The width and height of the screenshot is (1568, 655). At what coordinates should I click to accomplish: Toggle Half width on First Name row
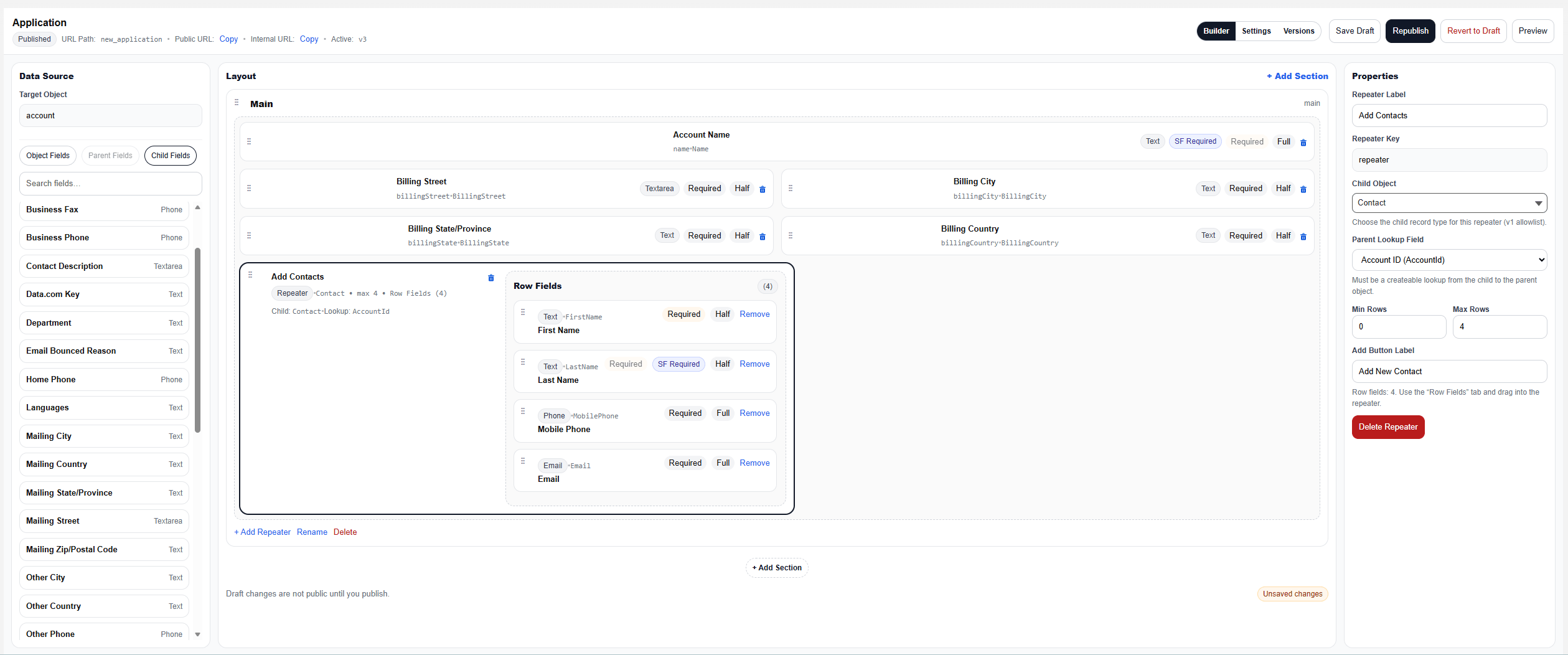point(722,314)
